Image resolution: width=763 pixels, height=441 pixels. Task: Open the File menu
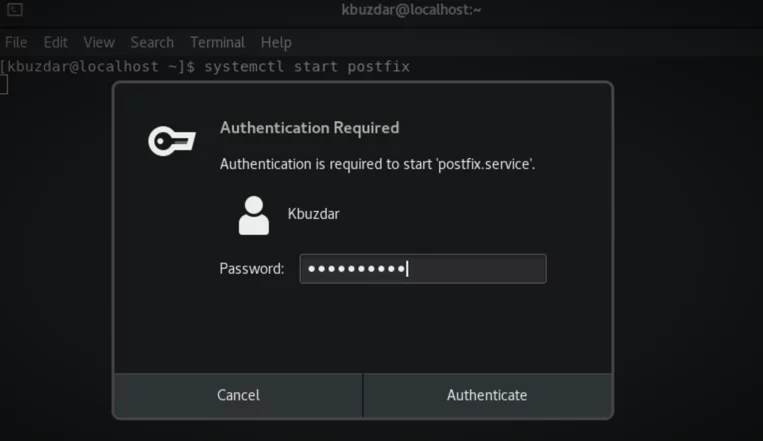[x=16, y=43]
